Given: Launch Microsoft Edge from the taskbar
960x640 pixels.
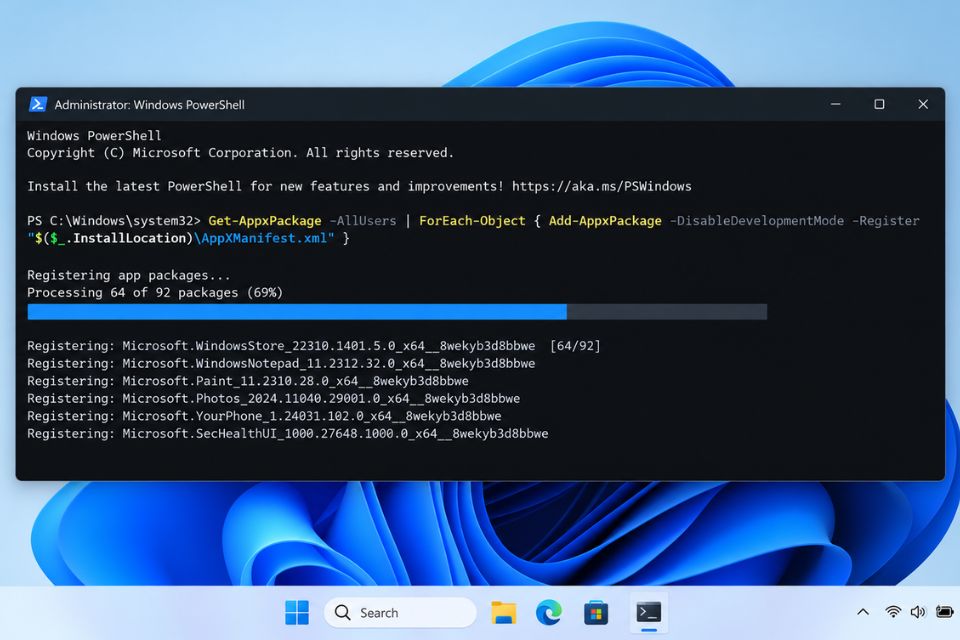Looking at the screenshot, I should pyautogui.click(x=549, y=612).
